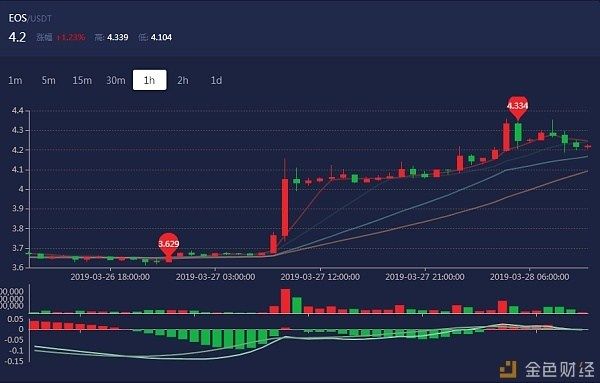The image size is (600, 383).
Task: Click the 2019-03-27 03:00:00 time label
Action: (x=215, y=277)
